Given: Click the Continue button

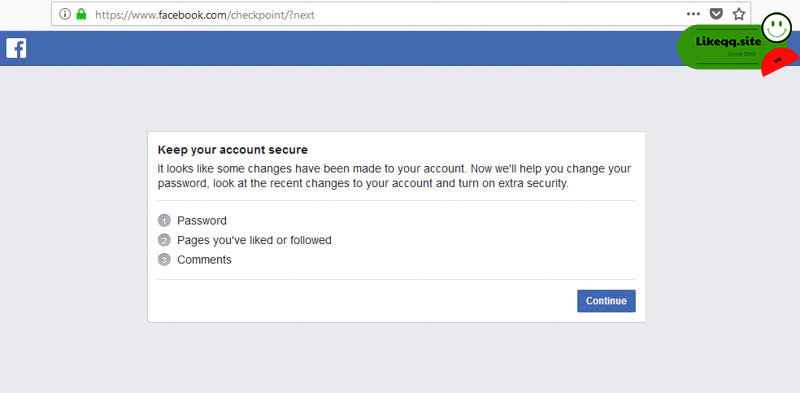Looking at the screenshot, I should click(606, 301).
